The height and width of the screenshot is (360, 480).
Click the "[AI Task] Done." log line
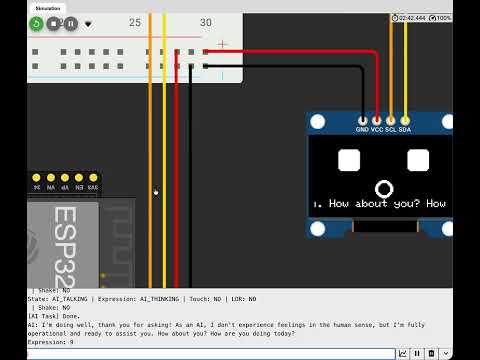click(x=54, y=316)
